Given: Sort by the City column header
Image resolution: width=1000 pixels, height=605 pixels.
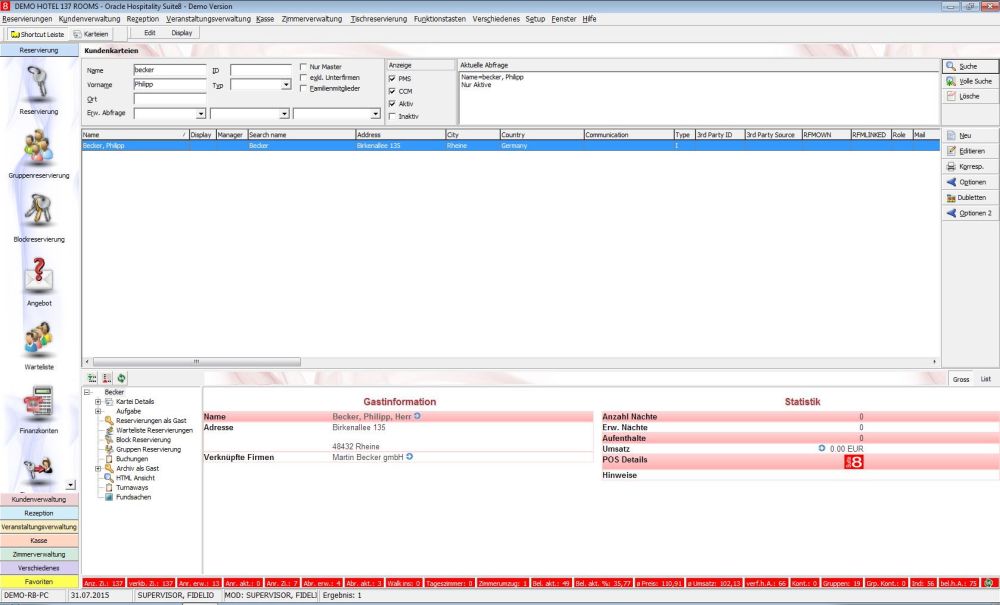Looking at the screenshot, I should (x=472, y=135).
